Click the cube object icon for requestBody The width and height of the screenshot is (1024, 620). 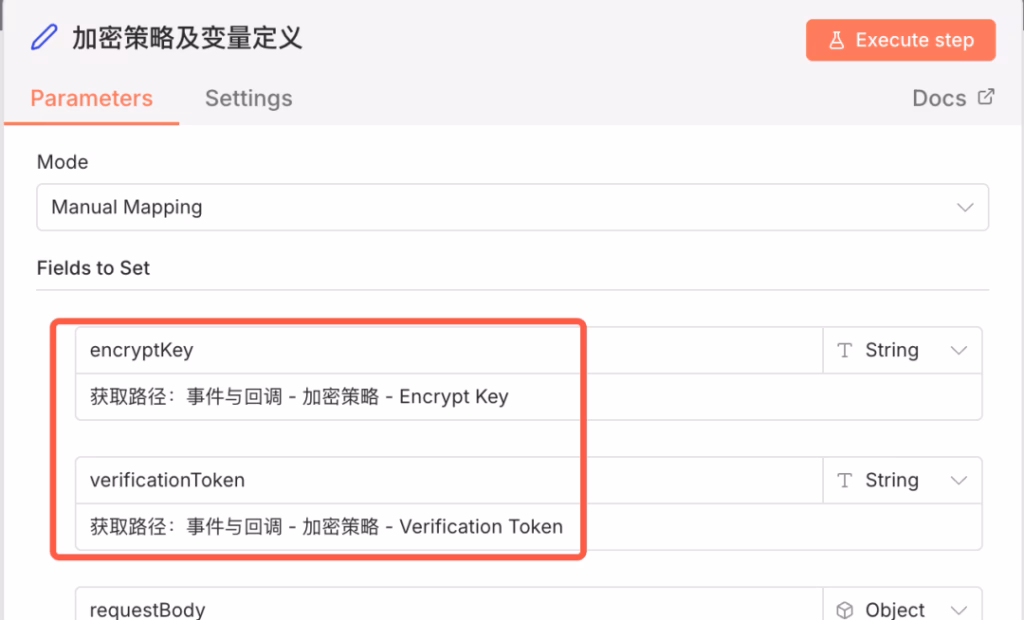(x=845, y=609)
